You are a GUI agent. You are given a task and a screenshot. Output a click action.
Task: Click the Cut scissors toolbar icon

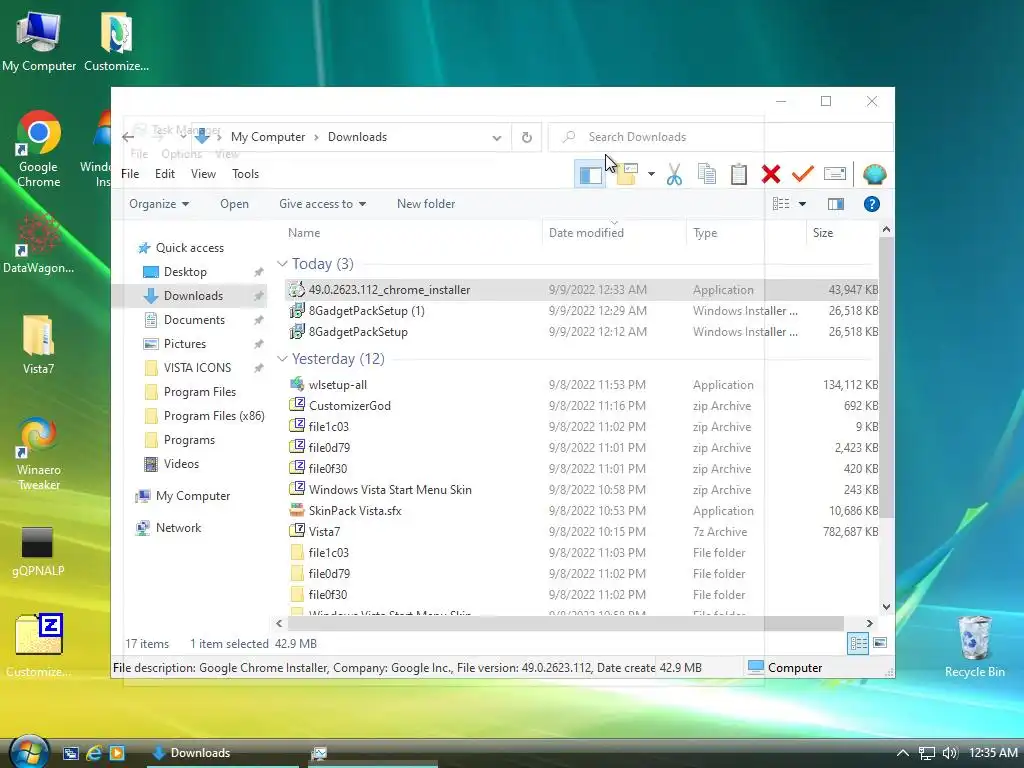click(x=674, y=174)
